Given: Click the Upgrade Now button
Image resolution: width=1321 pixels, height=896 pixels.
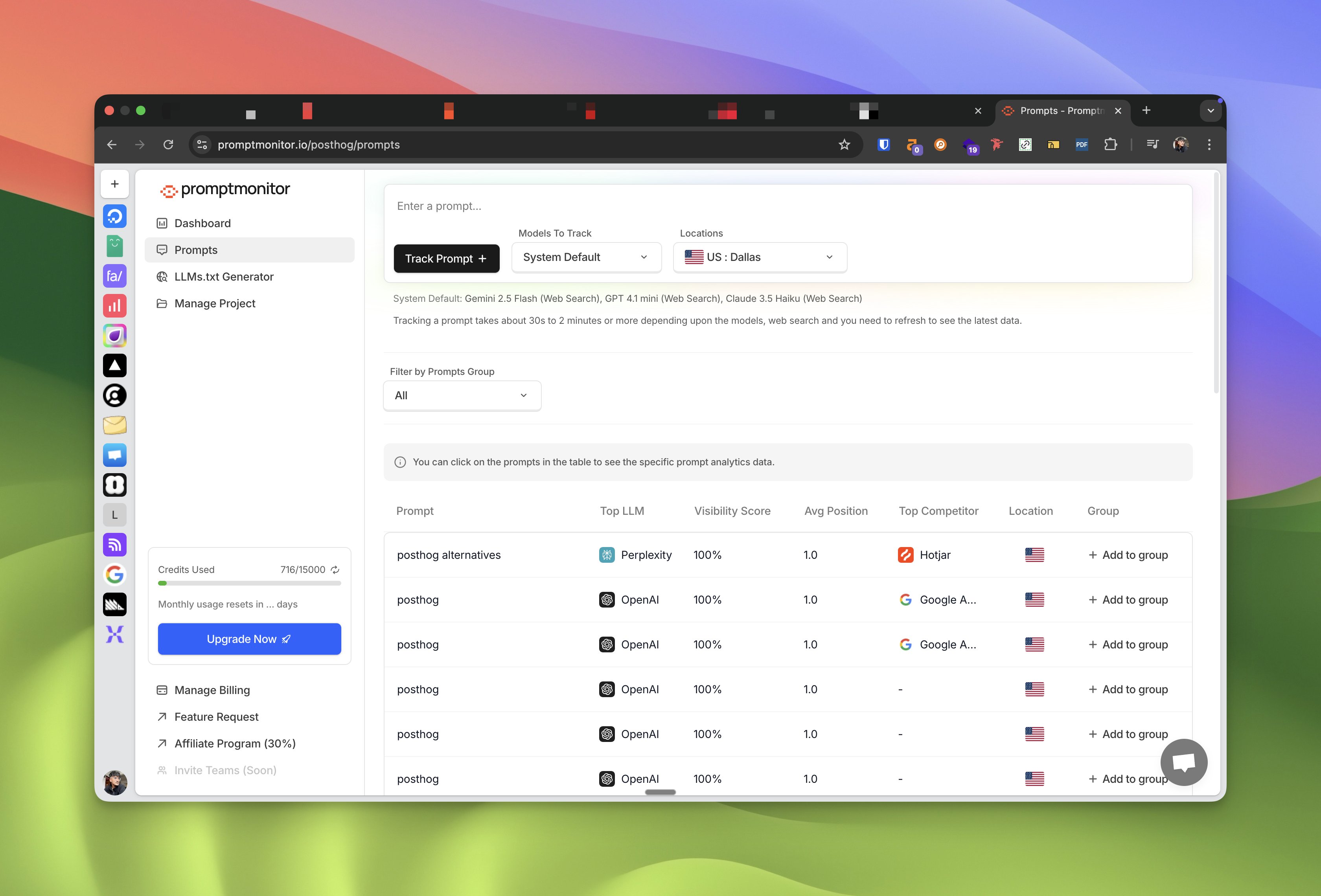Looking at the screenshot, I should pos(250,639).
